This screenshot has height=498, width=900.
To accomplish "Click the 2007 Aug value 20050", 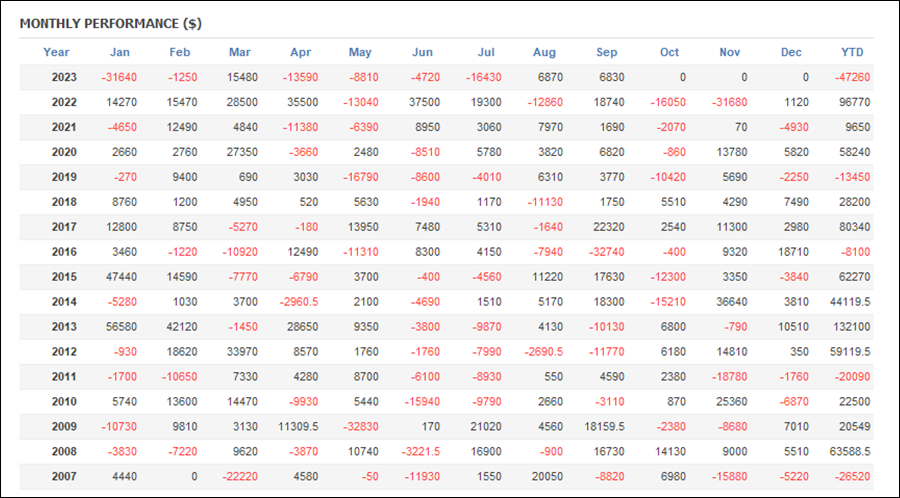I will pyautogui.click(x=548, y=476).
